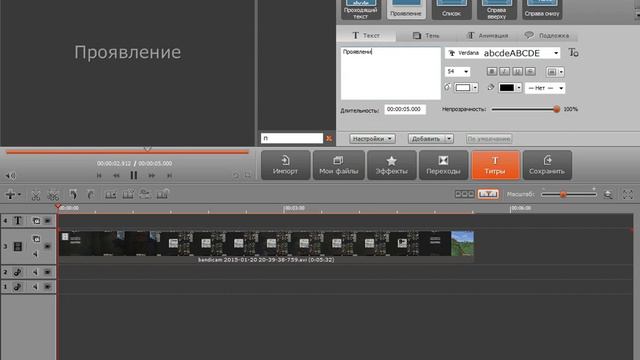The height and width of the screenshot is (360, 640).
Task: Toggle visibility eye of audio track 1
Action: [48, 287]
